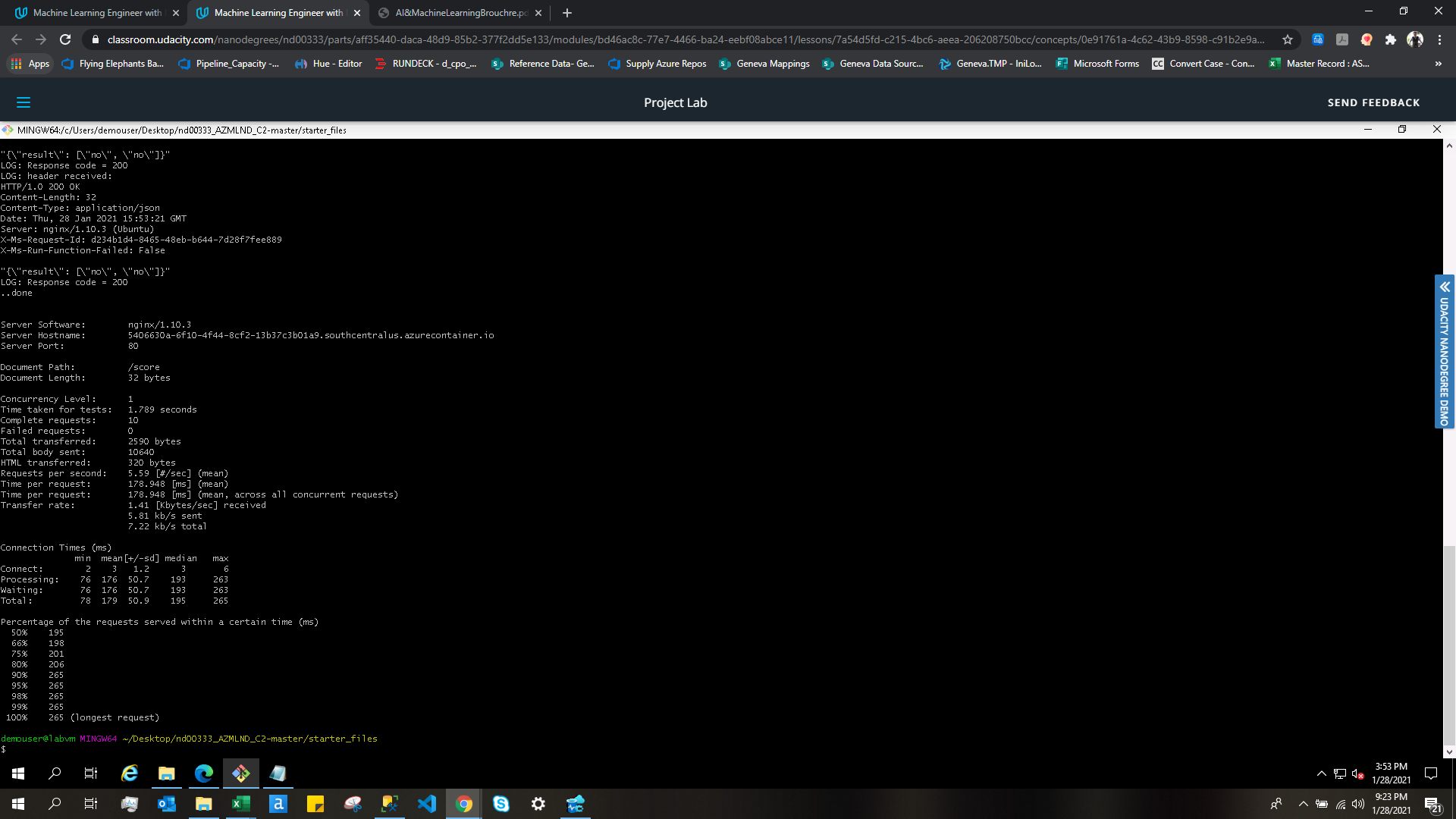This screenshot has height=819, width=1456.
Task: Open the Microsoft Forms bookmark
Action: point(1097,64)
